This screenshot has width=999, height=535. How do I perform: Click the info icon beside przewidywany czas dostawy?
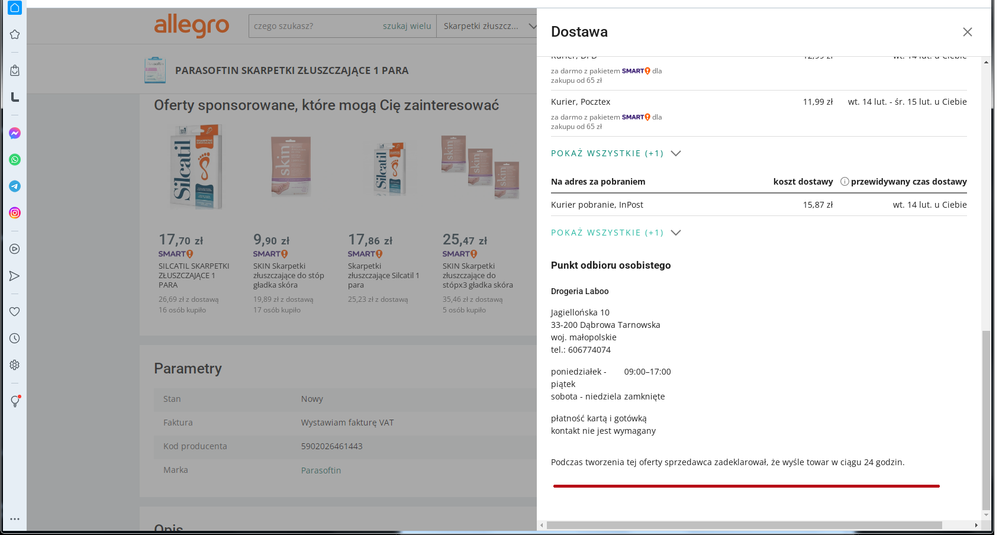click(845, 182)
